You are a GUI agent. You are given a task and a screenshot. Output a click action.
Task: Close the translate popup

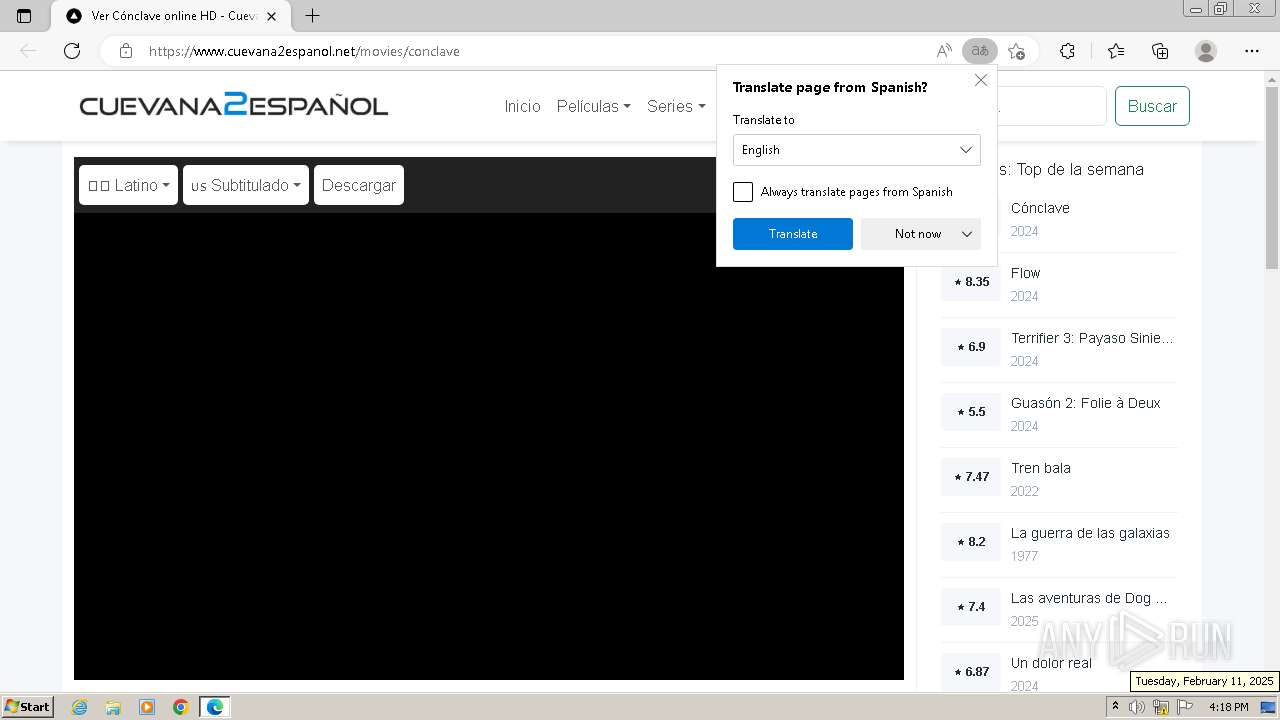pyautogui.click(x=981, y=80)
